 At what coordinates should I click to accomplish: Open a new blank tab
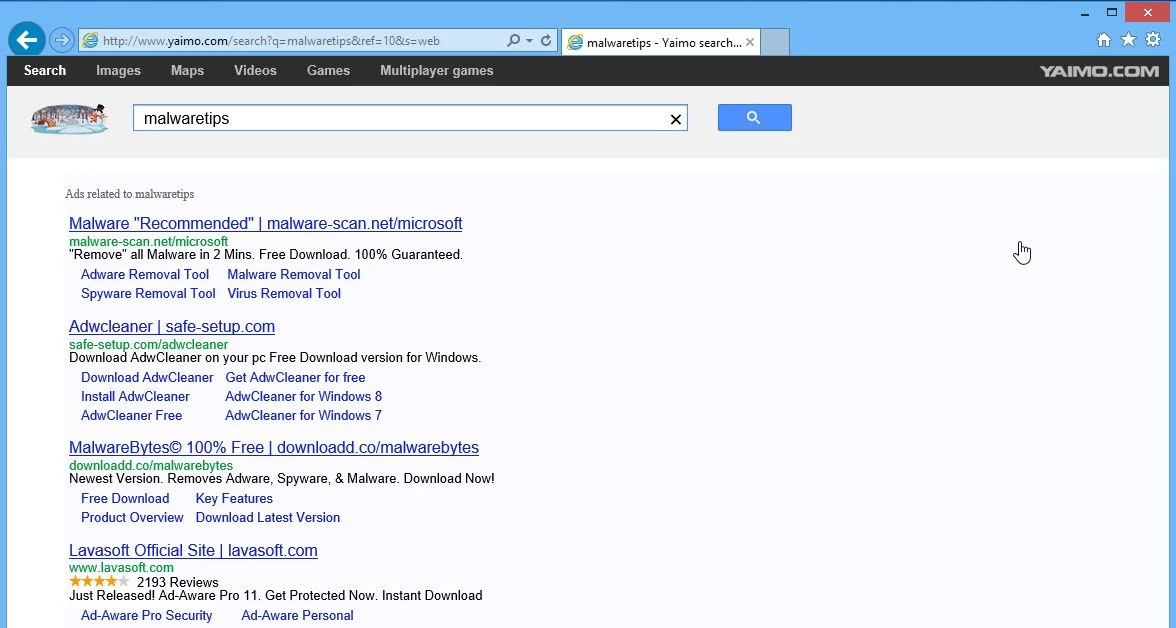coord(775,42)
